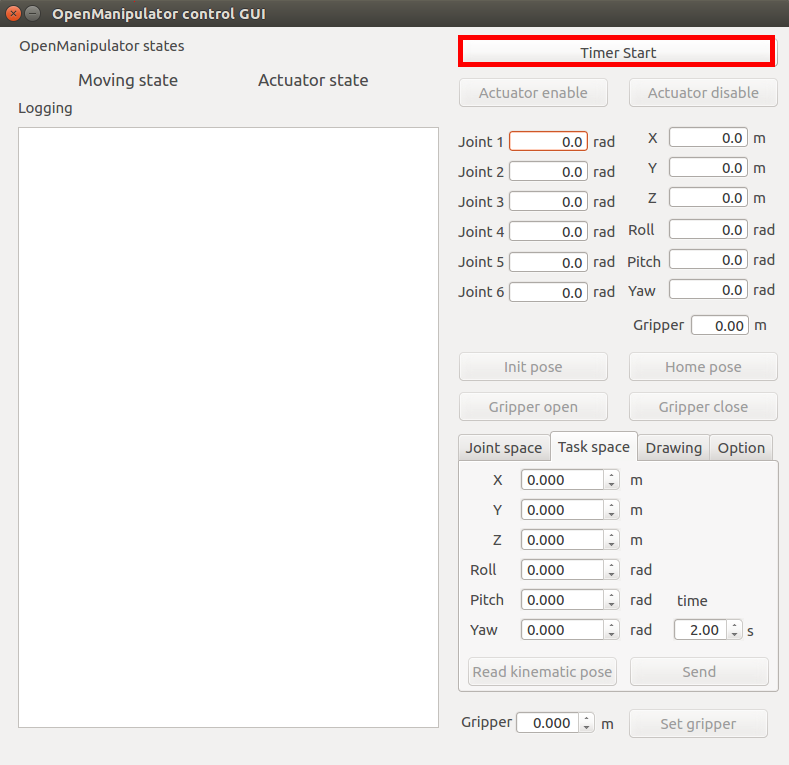The height and width of the screenshot is (765, 789).
Task: Click the Task space Z spinbox field
Action: click(562, 540)
